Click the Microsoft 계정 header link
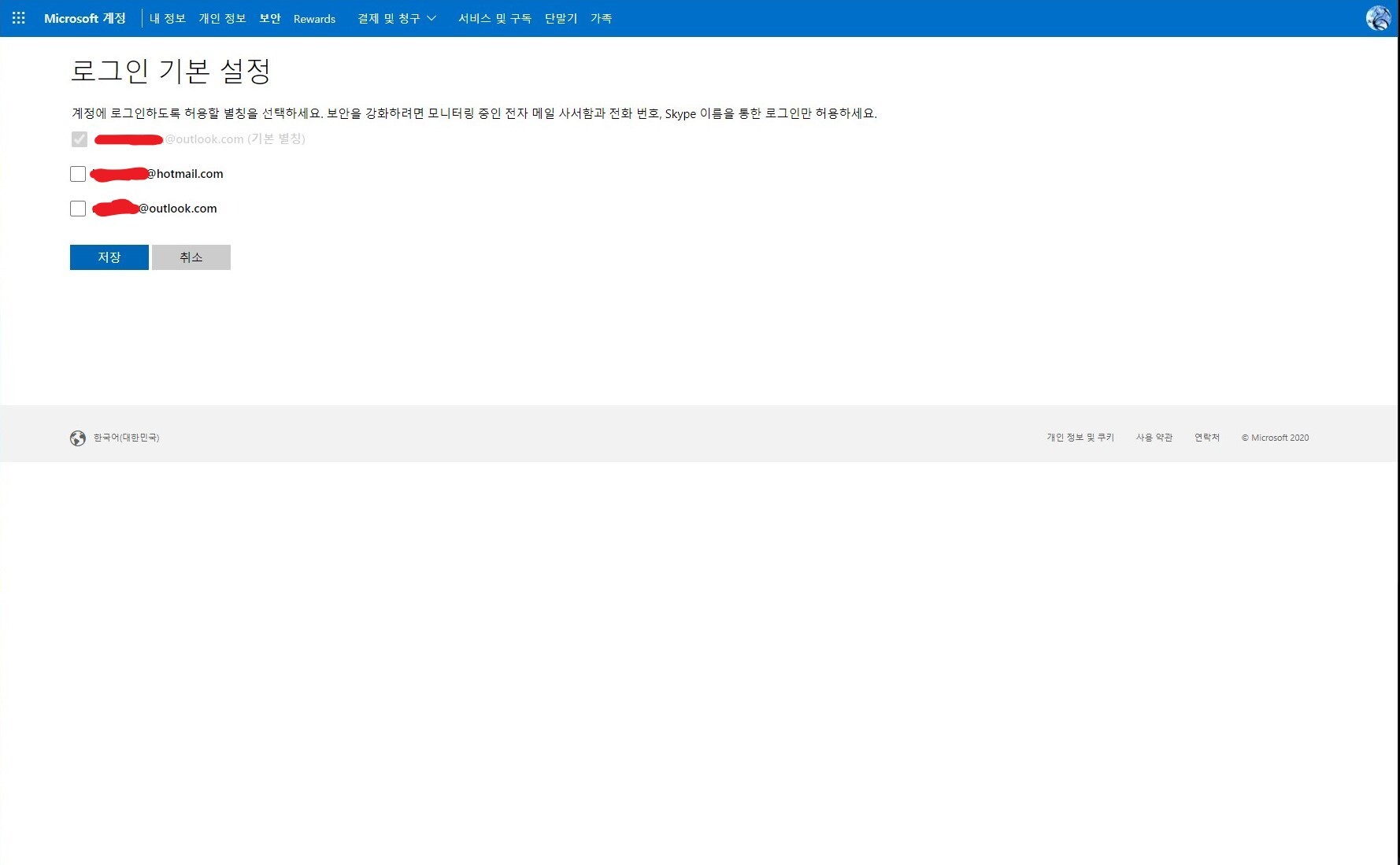This screenshot has width=1400, height=865. [85, 18]
